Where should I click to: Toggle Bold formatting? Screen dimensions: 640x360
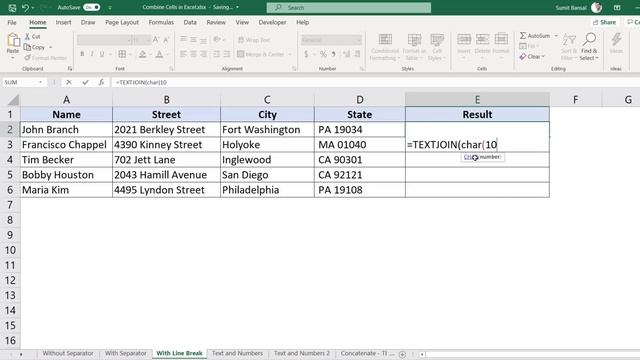click(x=82, y=54)
